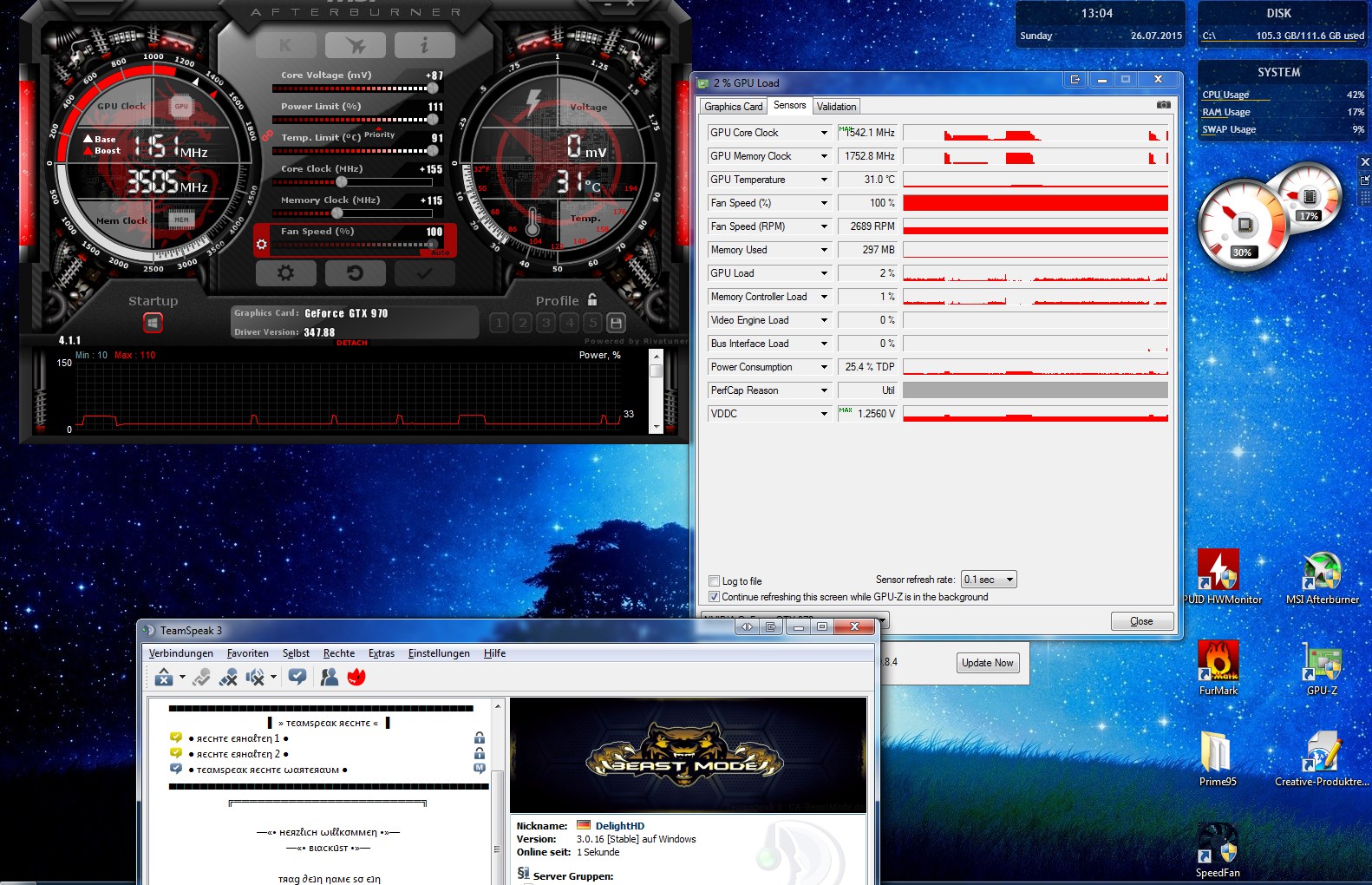This screenshot has height=885, width=1372.
Task: Open the Fan Speed (%) sensor dropdown
Action: click(x=824, y=203)
